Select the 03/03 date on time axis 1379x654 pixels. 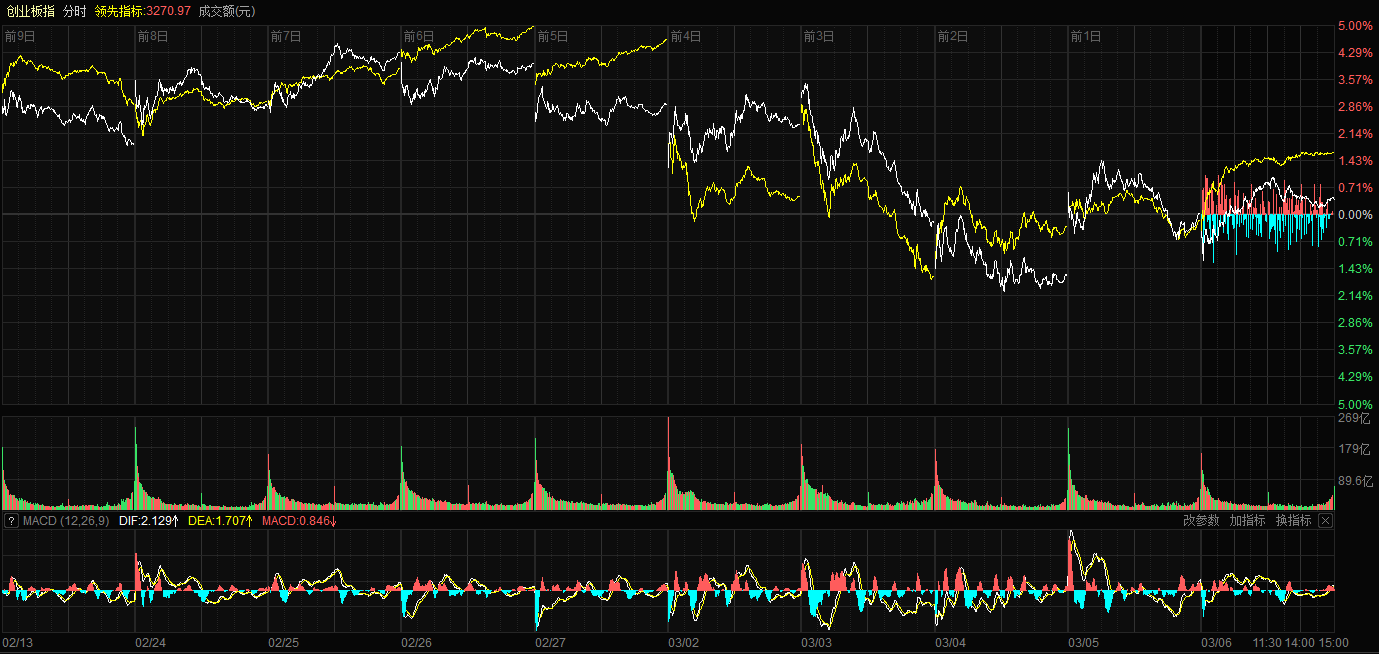817,643
